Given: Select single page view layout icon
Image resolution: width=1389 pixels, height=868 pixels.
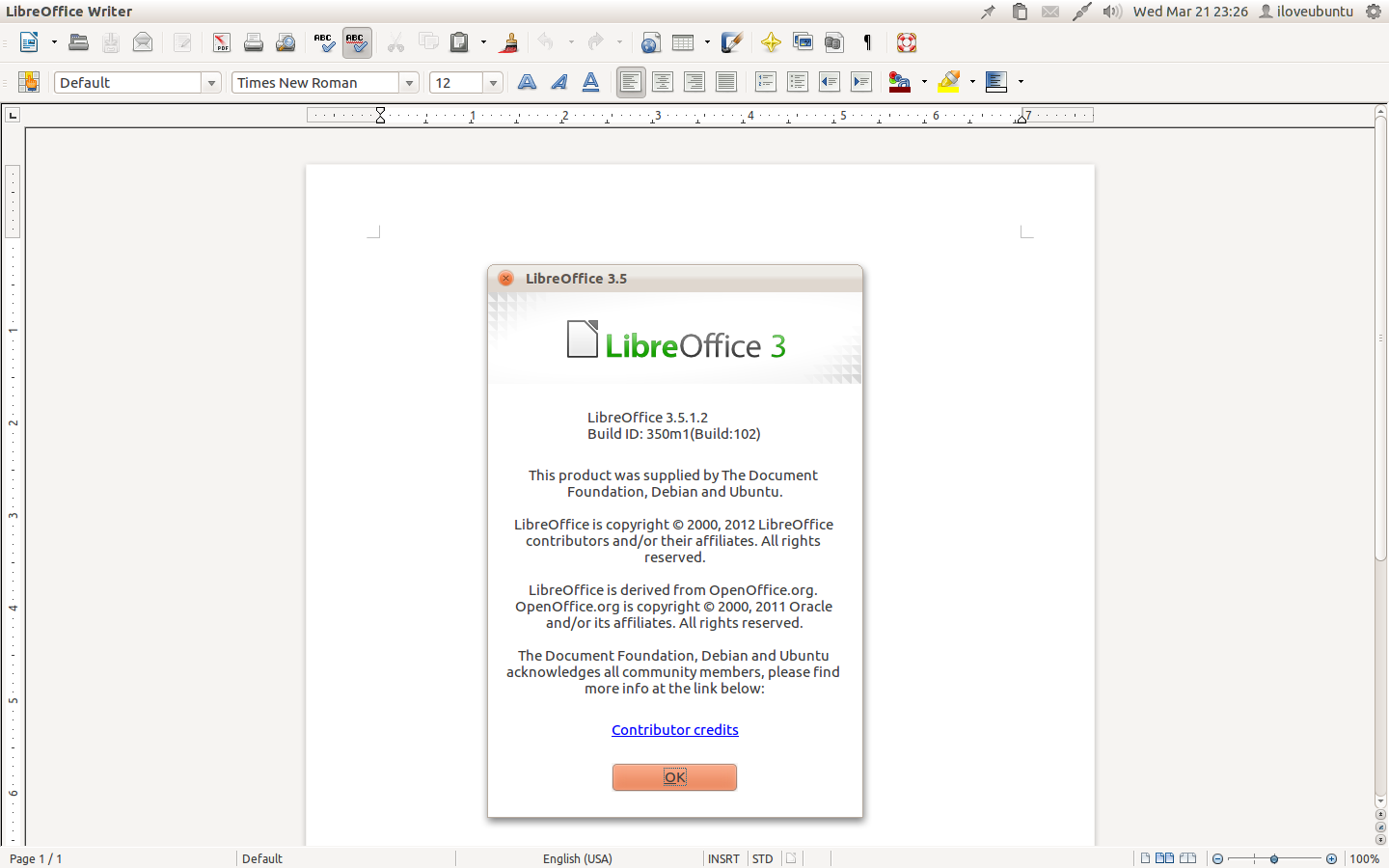Looking at the screenshot, I should 1145,858.
